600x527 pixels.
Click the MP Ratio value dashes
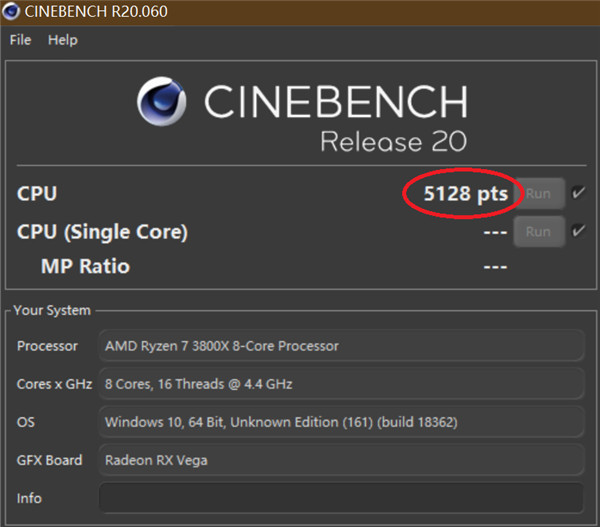(495, 267)
